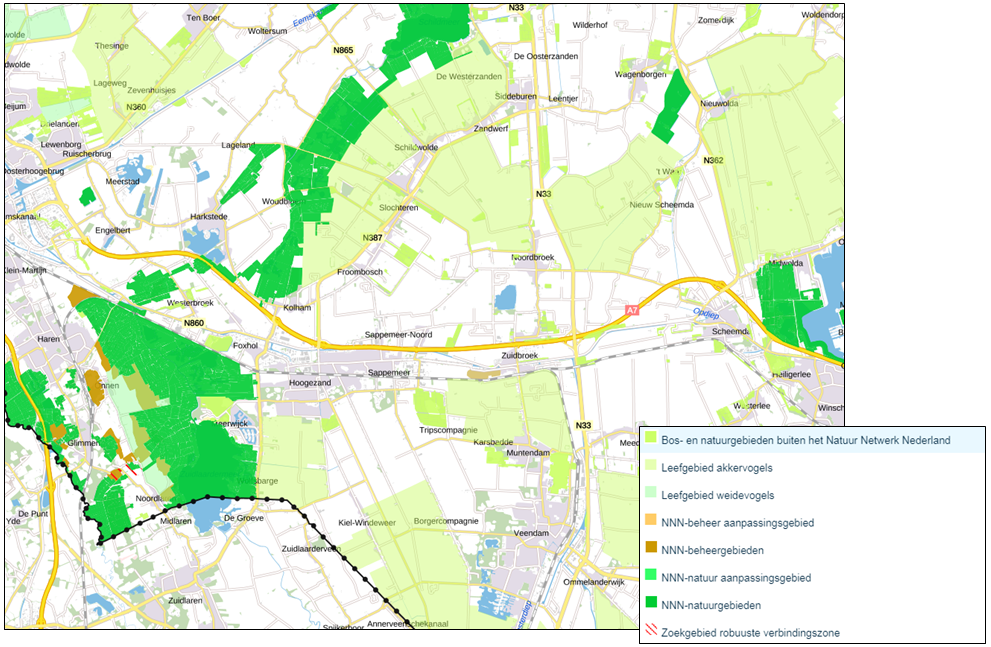The image size is (991, 647).
Task: Select the orange NNN-beheer aanpassingsgebied swatch
Action: click(651, 522)
